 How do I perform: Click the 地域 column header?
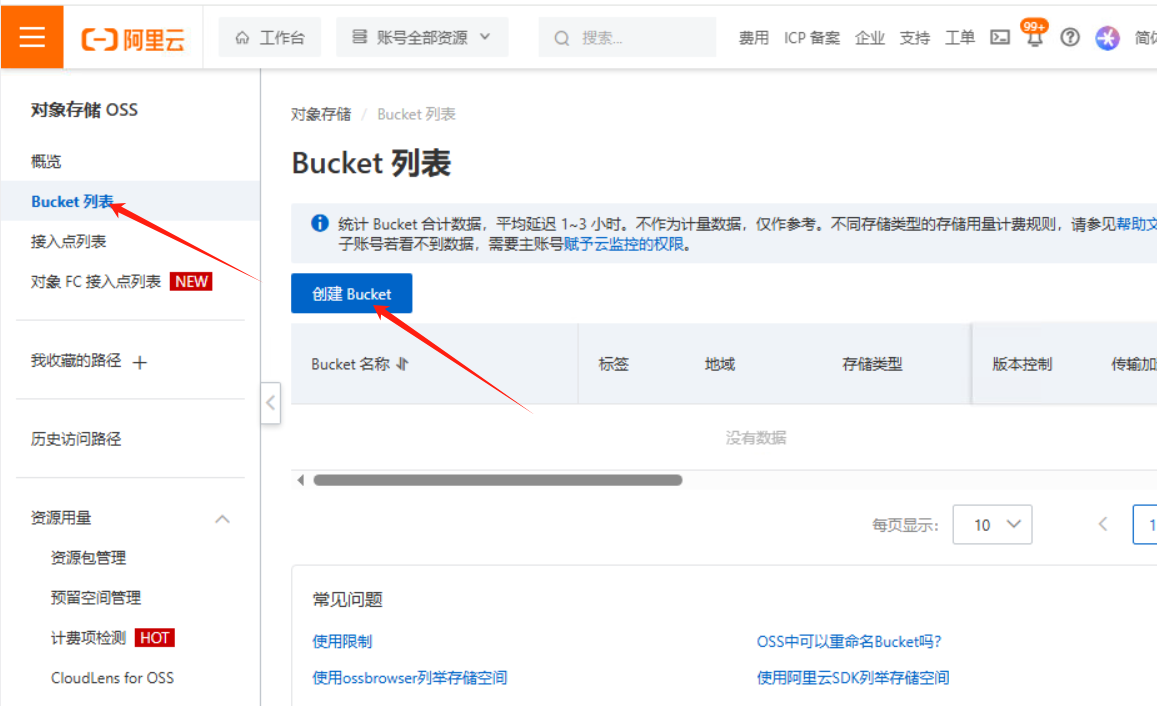720,364
